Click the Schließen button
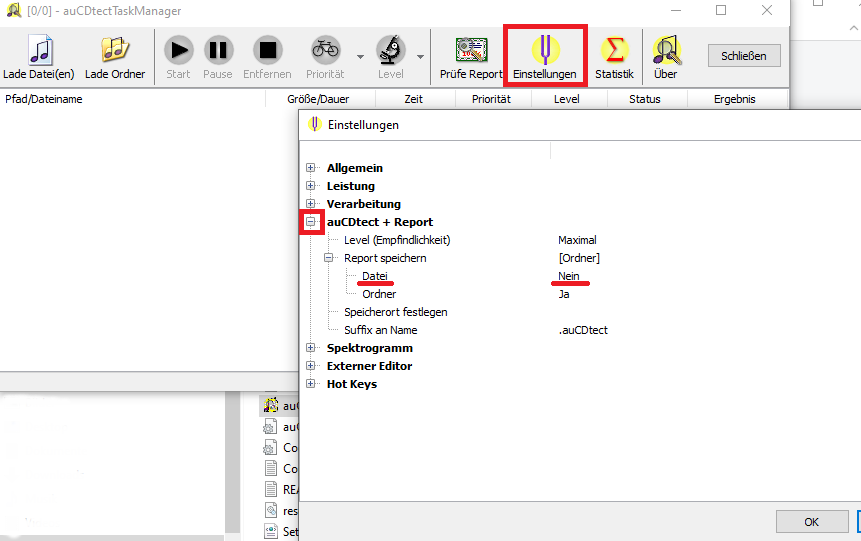 (x=744, y=55)
